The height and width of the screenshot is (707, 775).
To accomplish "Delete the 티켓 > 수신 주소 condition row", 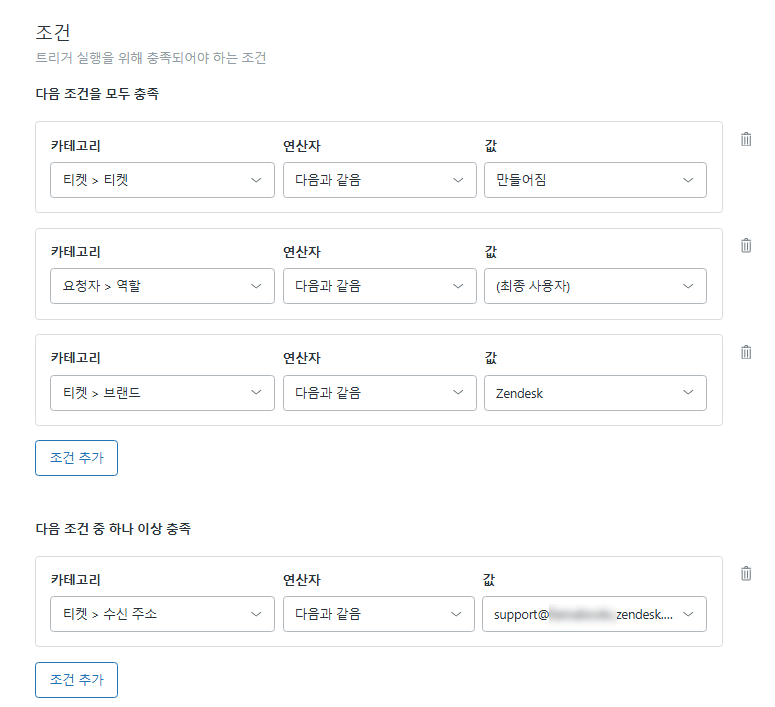I will tap(746, 573).
